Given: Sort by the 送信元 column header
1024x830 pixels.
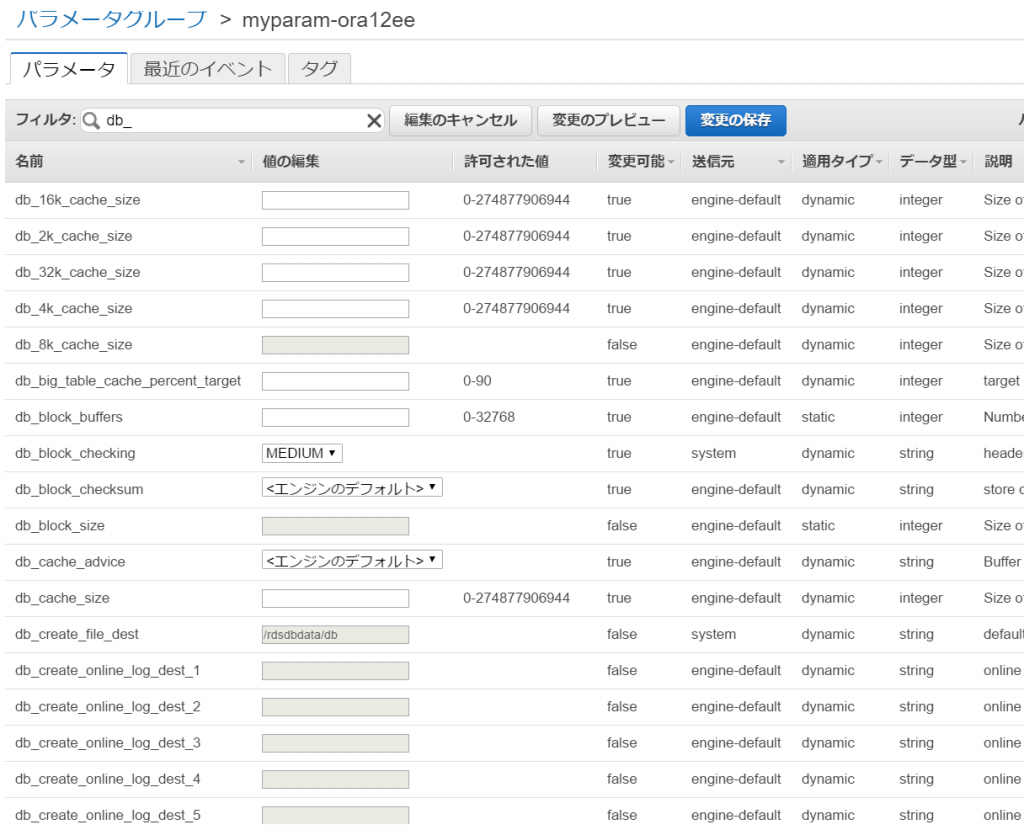Looking at the screenshot, I should 737,161.
